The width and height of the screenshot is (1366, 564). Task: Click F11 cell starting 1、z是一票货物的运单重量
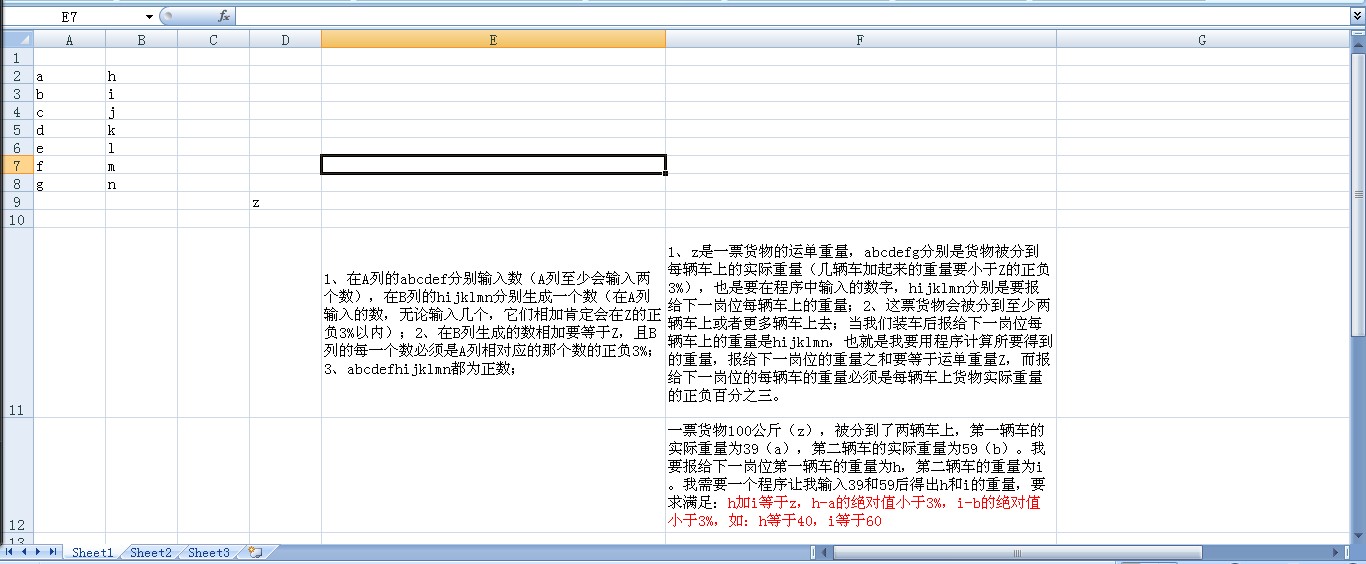point(861,323)
